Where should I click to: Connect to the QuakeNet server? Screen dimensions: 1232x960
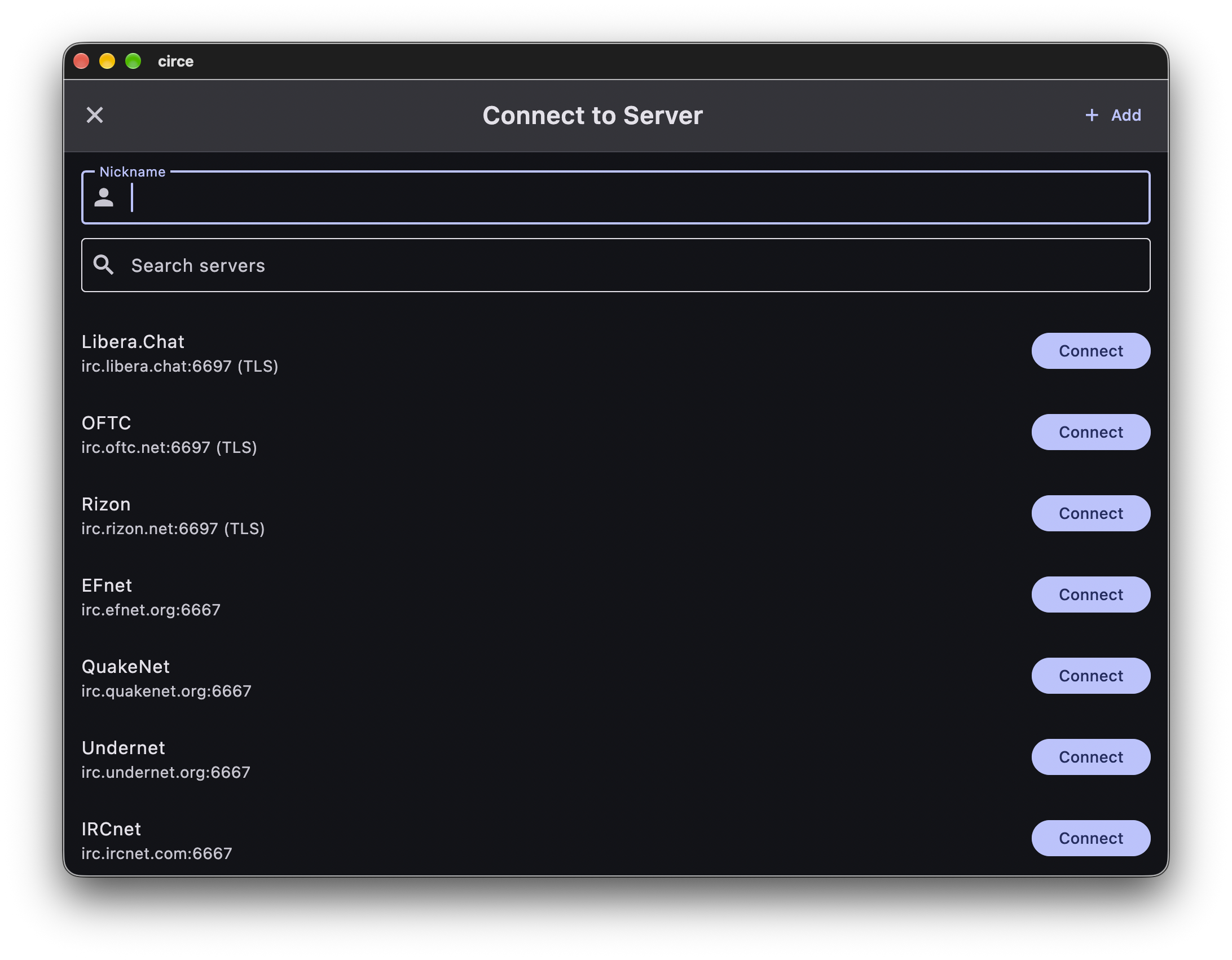click(1090, 676)
